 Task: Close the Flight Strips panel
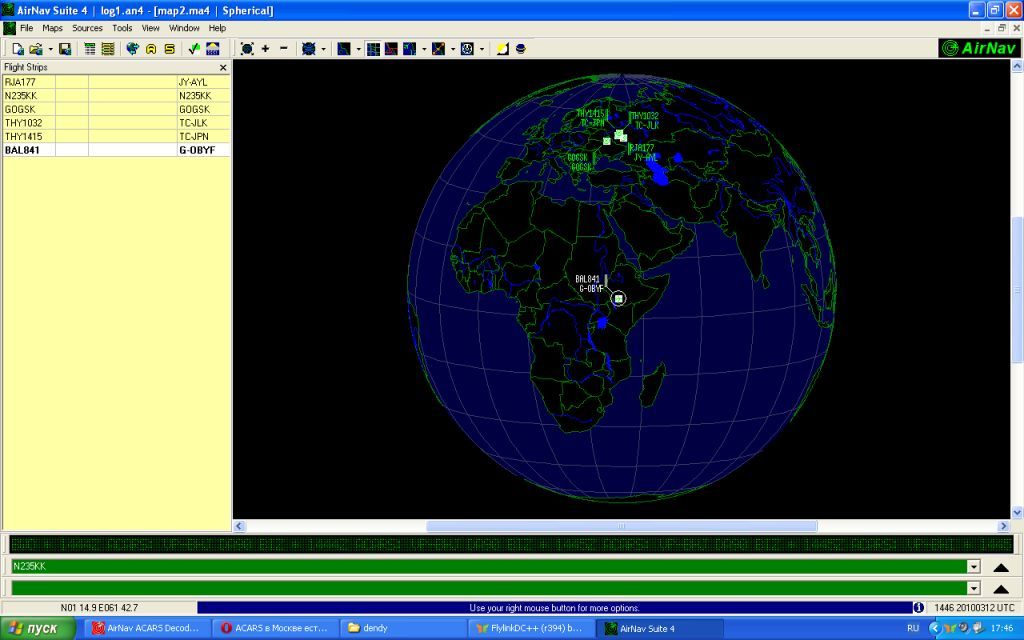coord(223,67)
